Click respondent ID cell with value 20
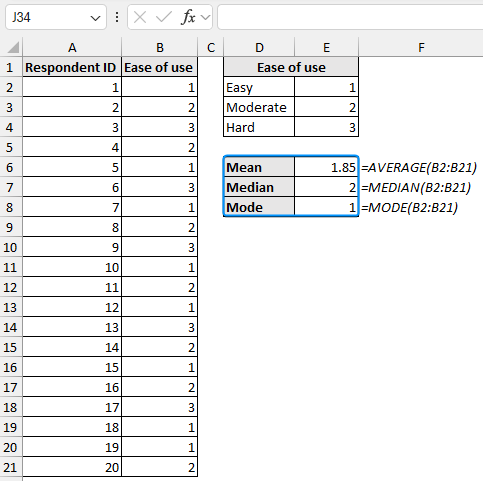The height and width of the screenshot is (481, 483). tap(72, 467)
